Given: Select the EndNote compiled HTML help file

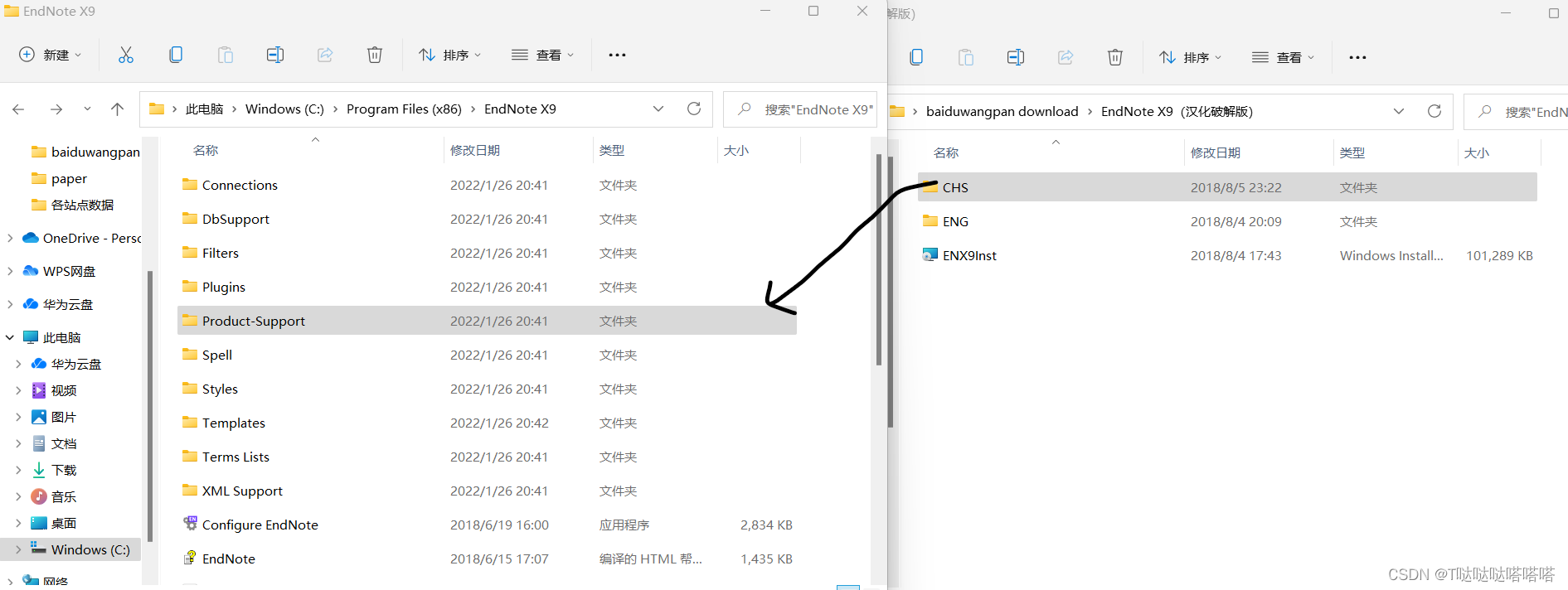Looking at the screenshot, I should tap(487, 559).
